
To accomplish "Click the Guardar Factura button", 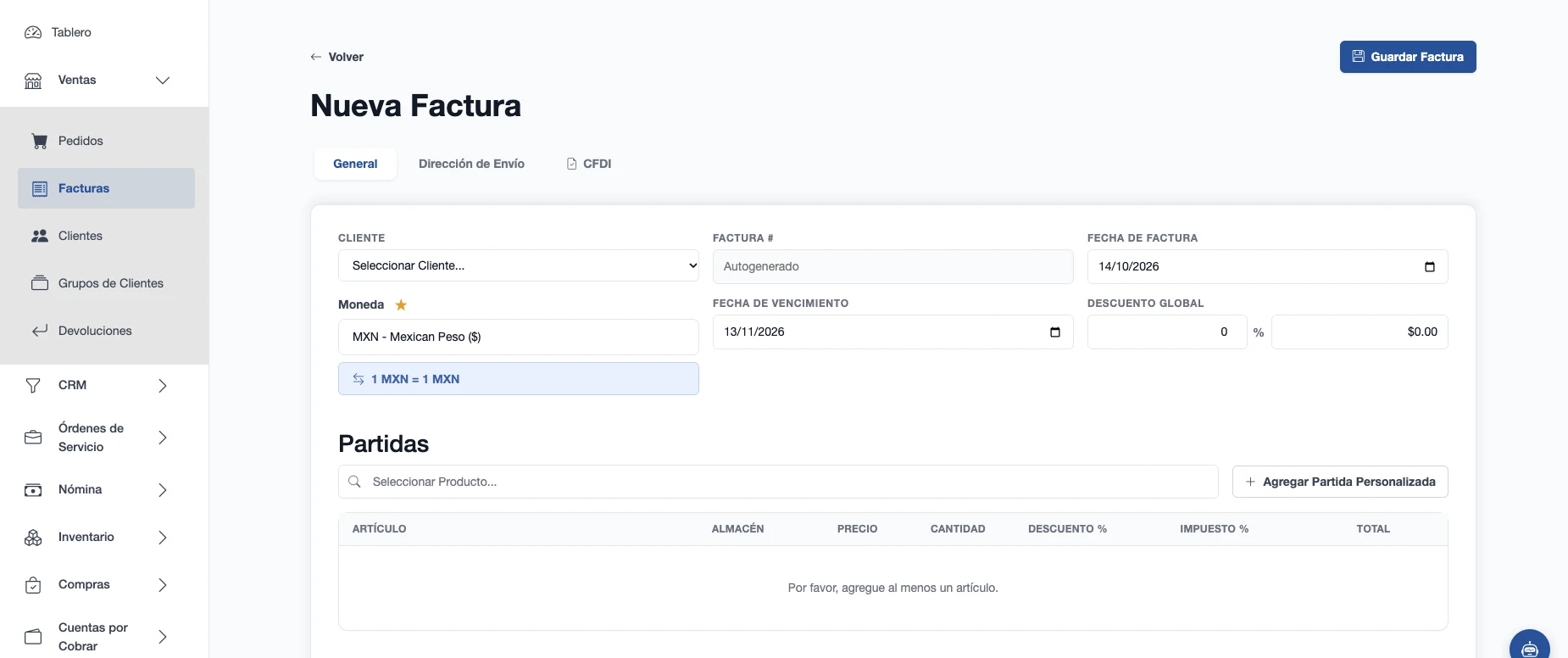I will [x=1408, y=57].
